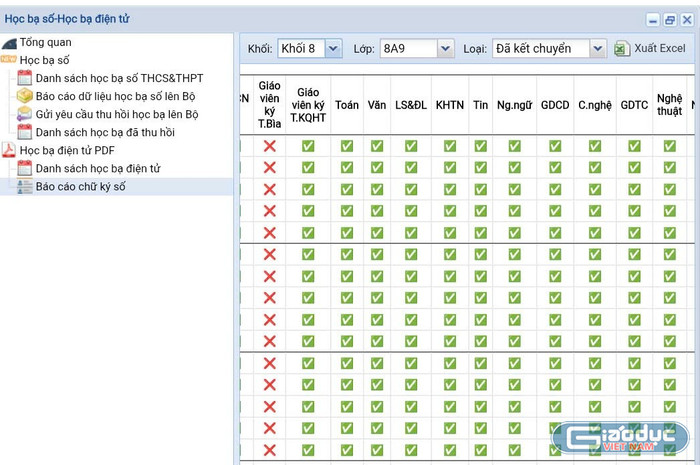Click first row's red X under T.Bìa

point(270,146)
